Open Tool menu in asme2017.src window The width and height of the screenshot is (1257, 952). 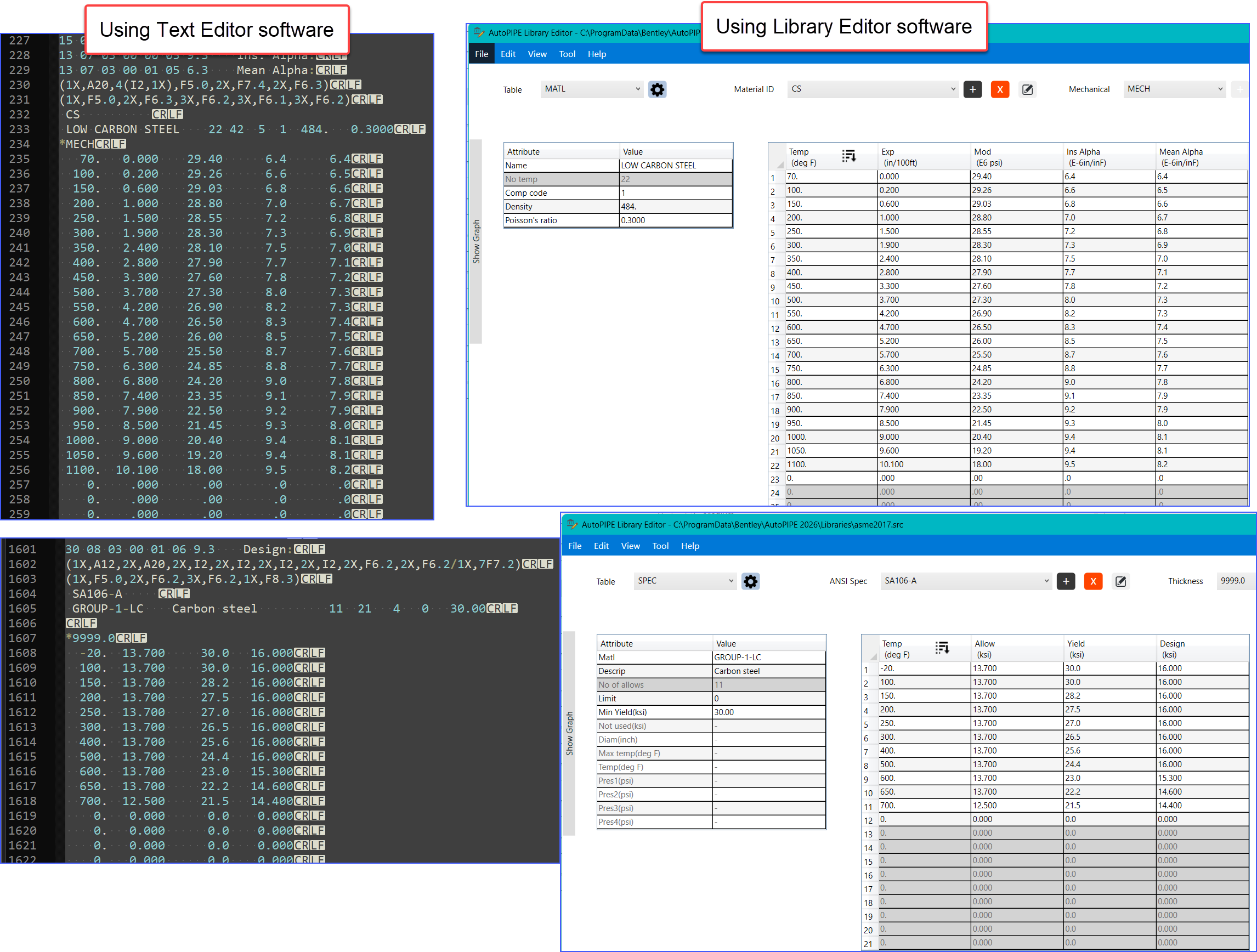click(660, 546)
